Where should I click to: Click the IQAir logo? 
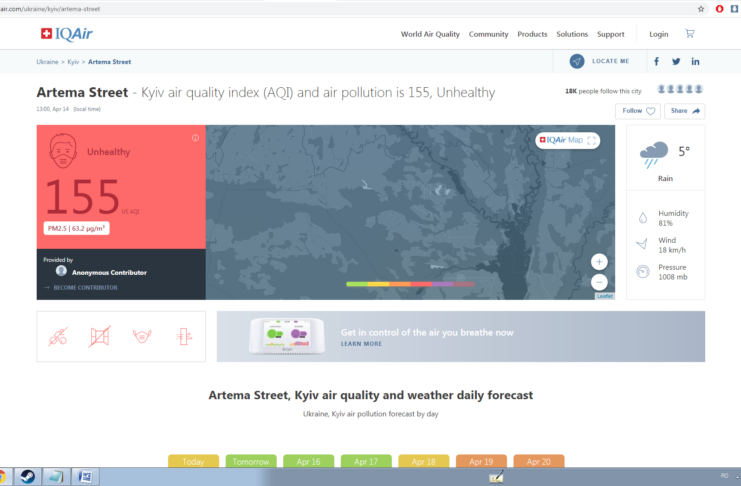67,34
